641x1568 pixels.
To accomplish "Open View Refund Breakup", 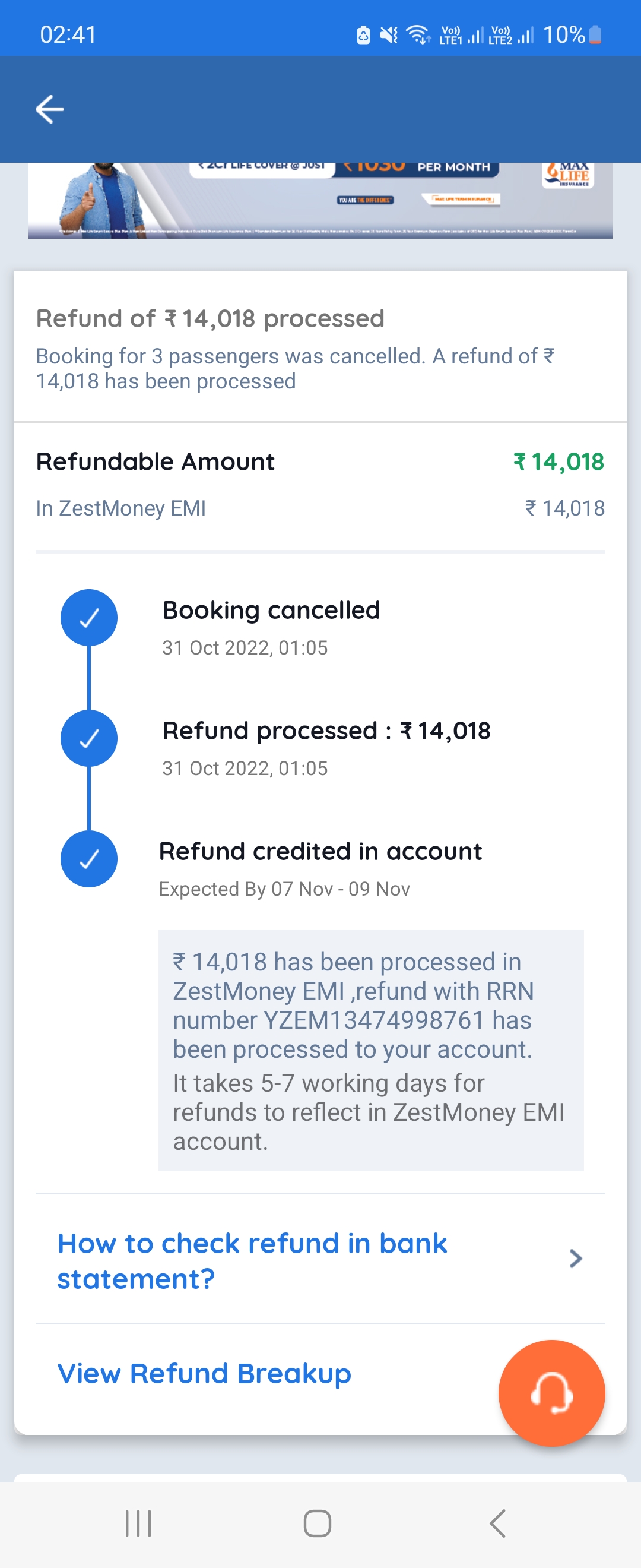I will pos(204,1373).
